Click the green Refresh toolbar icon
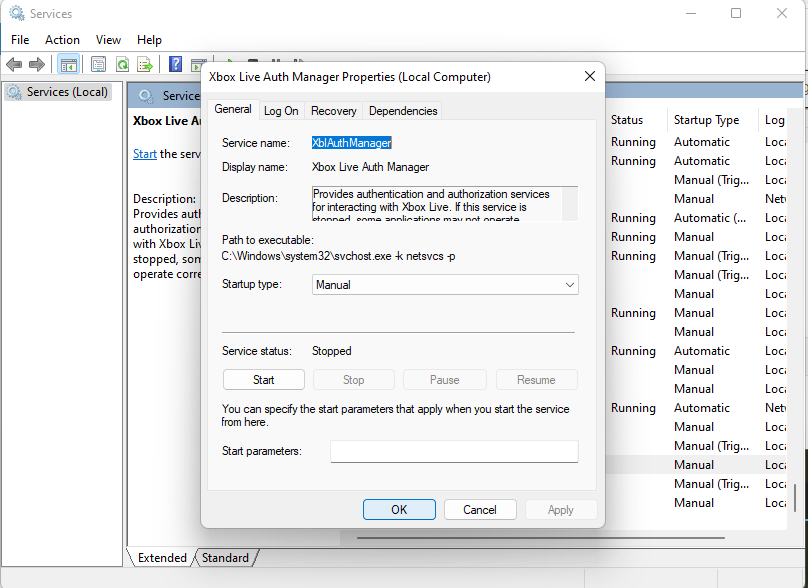The image size is (808, 588). pyautogui.click(x=122, y=64)
